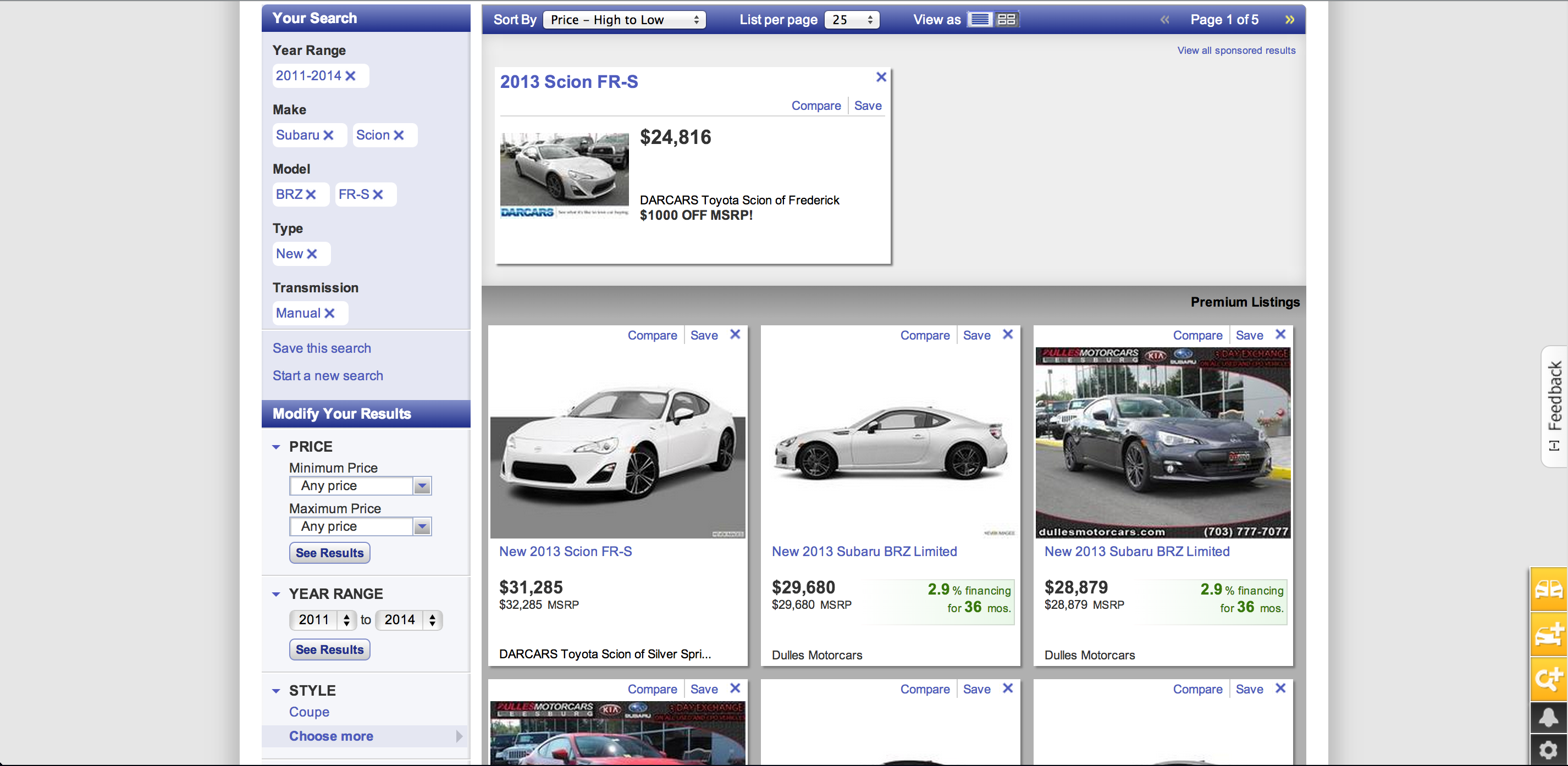
Task: Click the orange search-plus sidebar icon
Action: 1549,679
